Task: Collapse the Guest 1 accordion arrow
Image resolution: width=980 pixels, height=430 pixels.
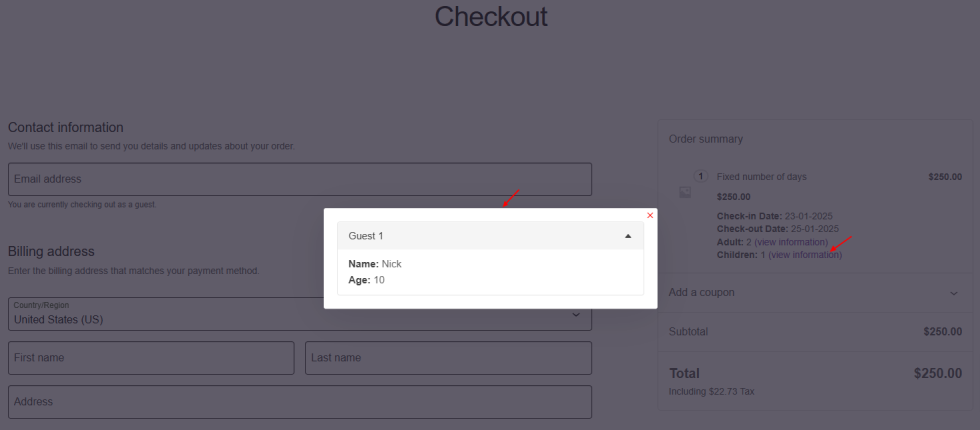Action: (x=628, y=236)
